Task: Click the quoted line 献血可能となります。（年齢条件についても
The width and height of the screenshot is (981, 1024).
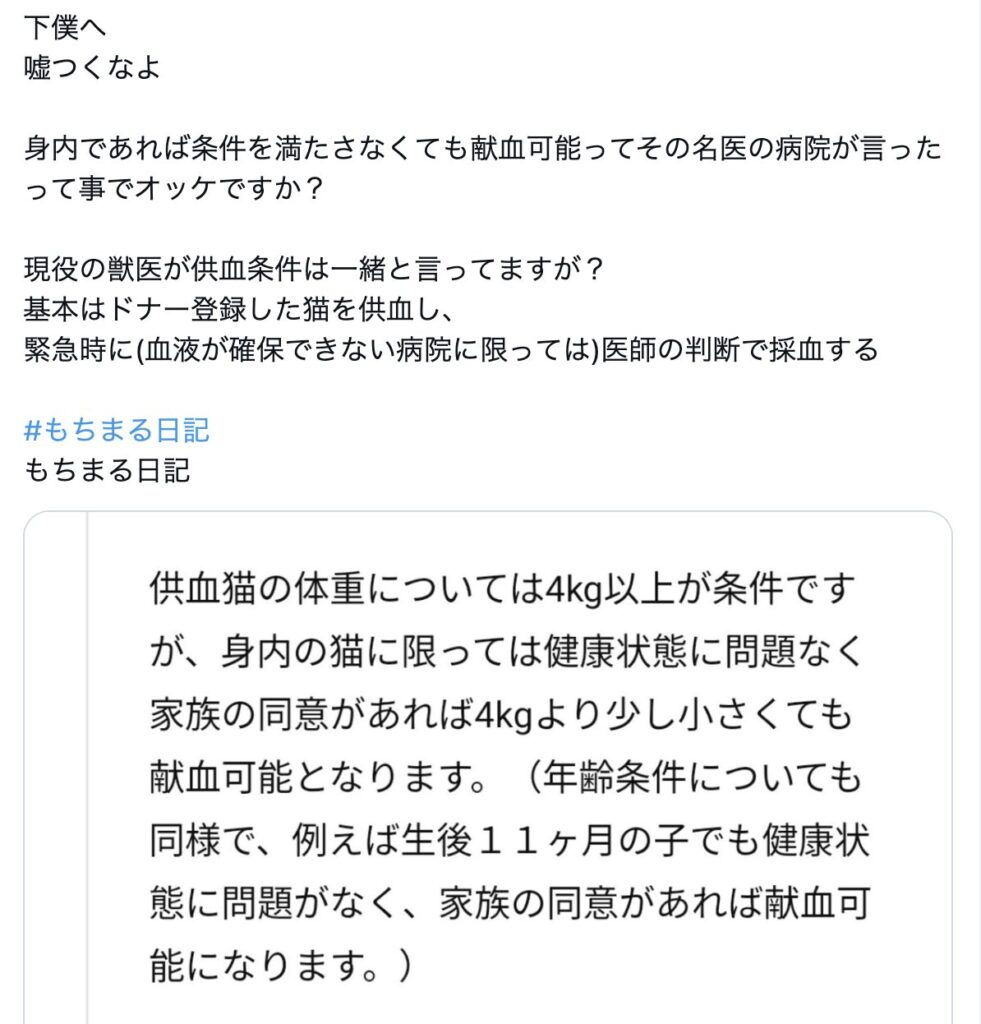Action: [x=506, y=777]
